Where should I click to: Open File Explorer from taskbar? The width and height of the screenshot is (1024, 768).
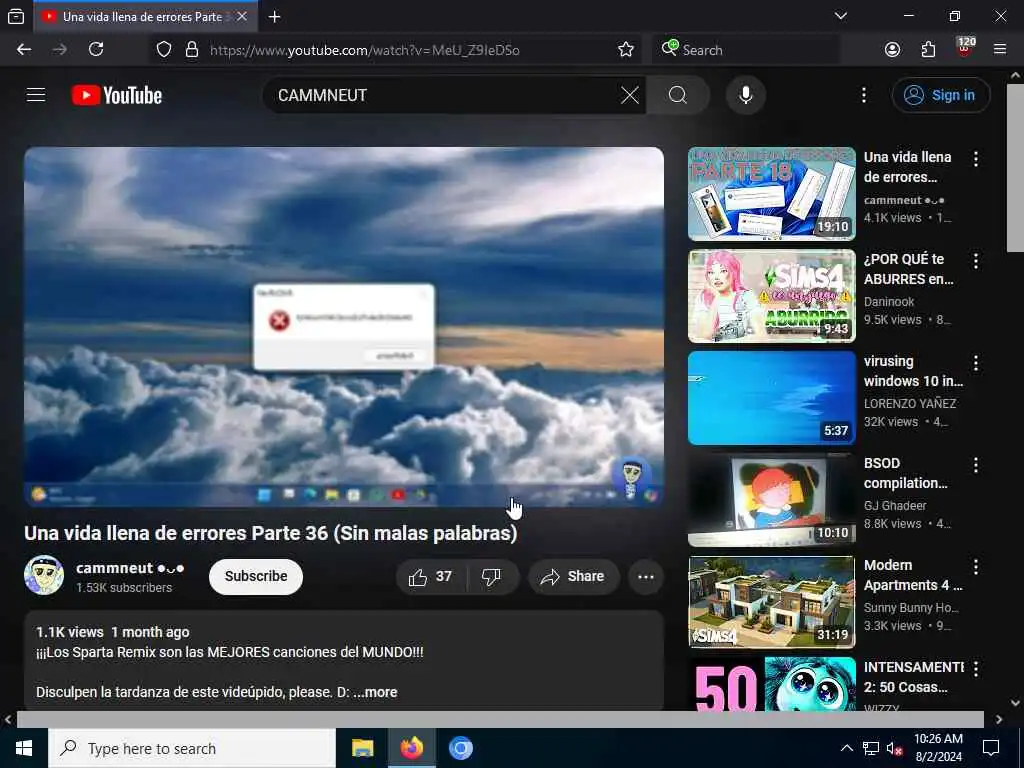[x=362, y=748]
